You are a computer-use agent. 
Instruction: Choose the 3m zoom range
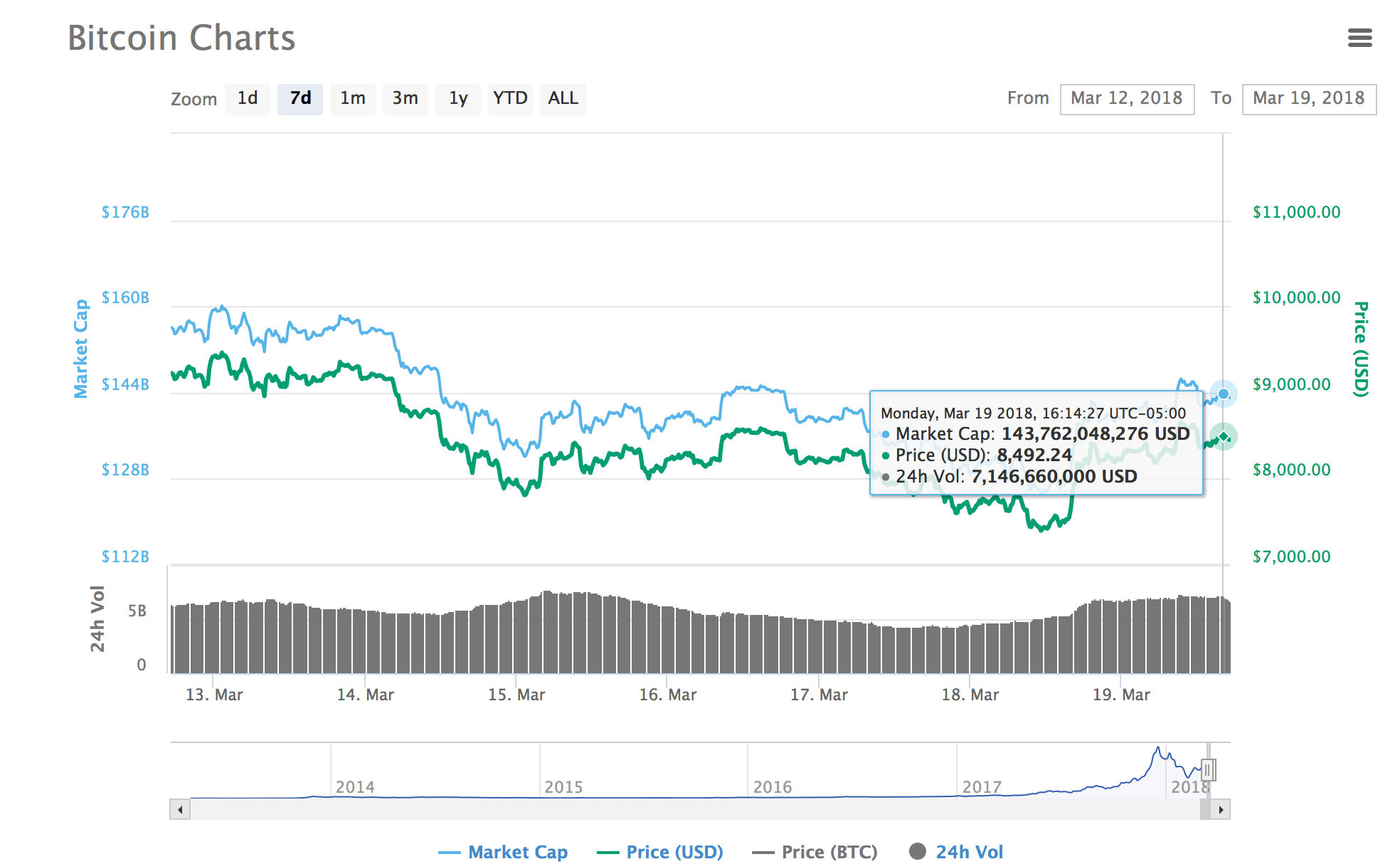point(405,98)
